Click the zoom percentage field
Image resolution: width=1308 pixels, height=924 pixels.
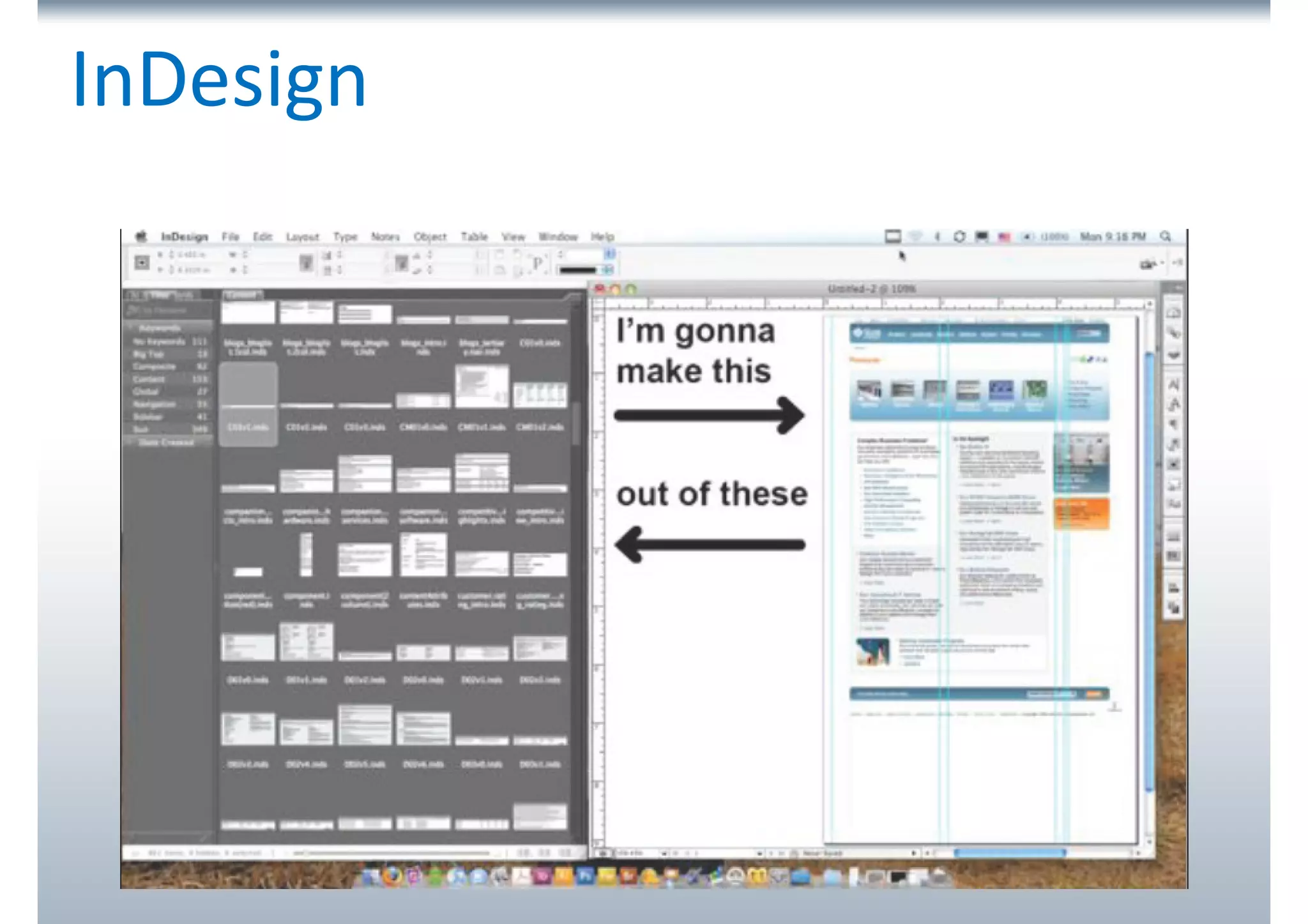tap(635, 853)
